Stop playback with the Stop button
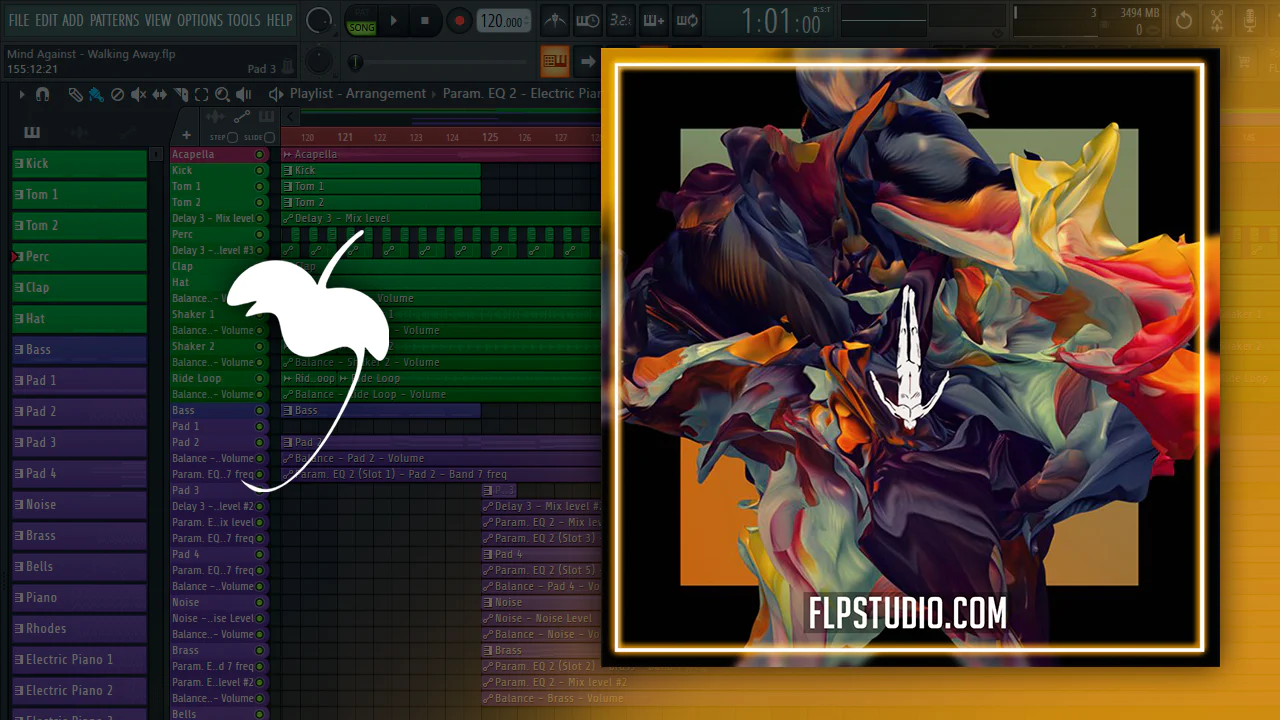This screenshot has height=720, width=1280. click(x=425, y=20)
